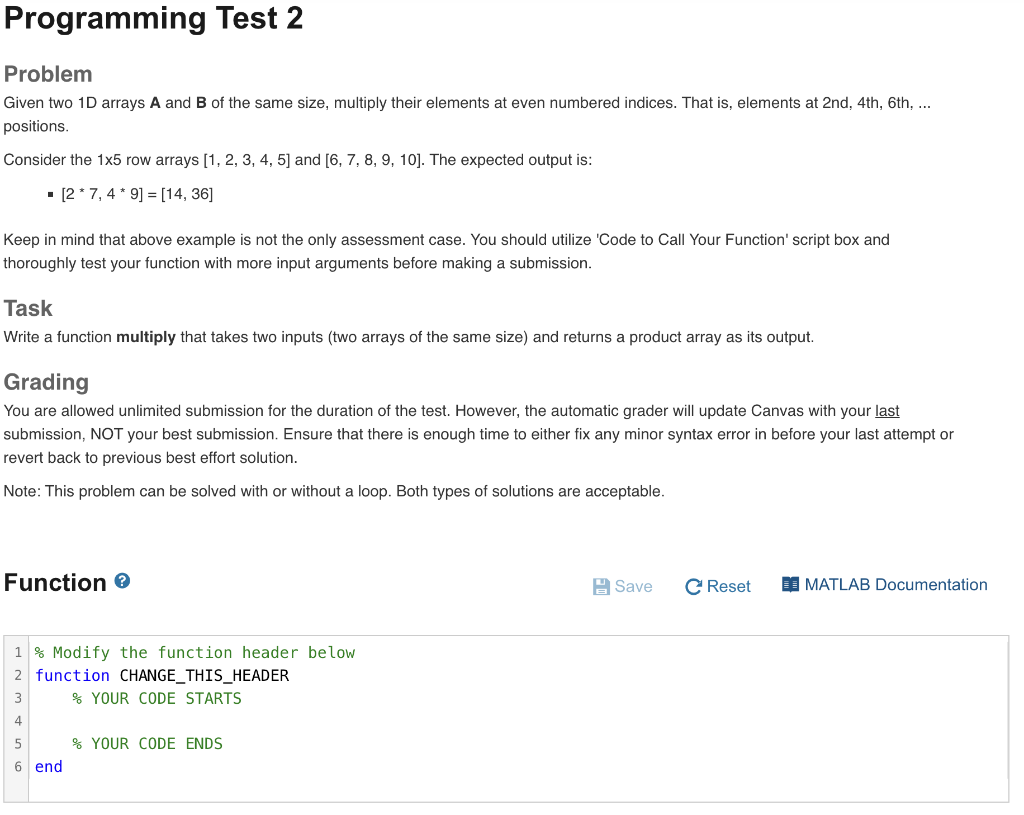Click the empty line 4 in code editor
This screenshot has height=815, width=1024.
point(519,721)
